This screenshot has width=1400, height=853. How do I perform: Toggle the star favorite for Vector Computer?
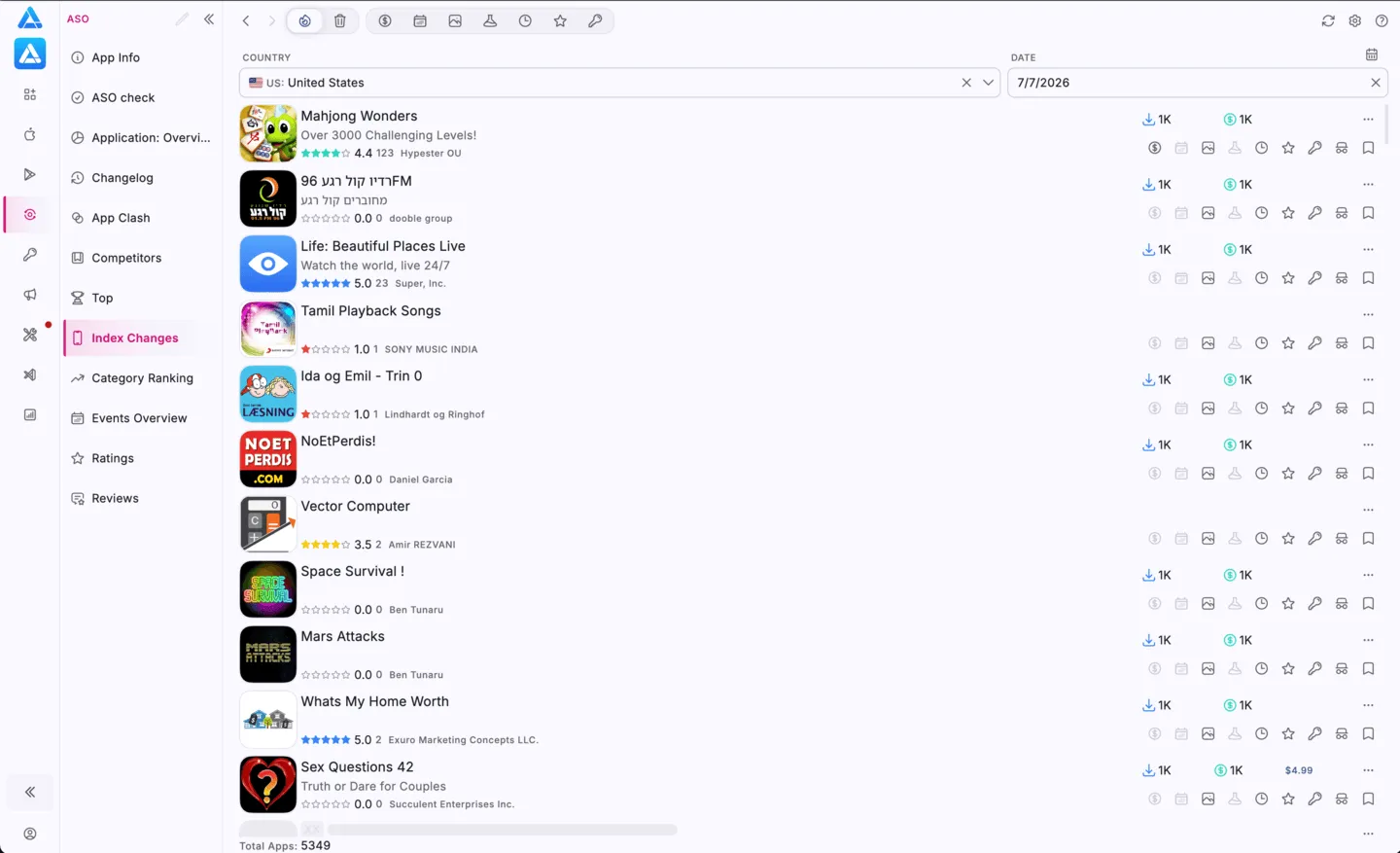click(x=1288, y=539)
